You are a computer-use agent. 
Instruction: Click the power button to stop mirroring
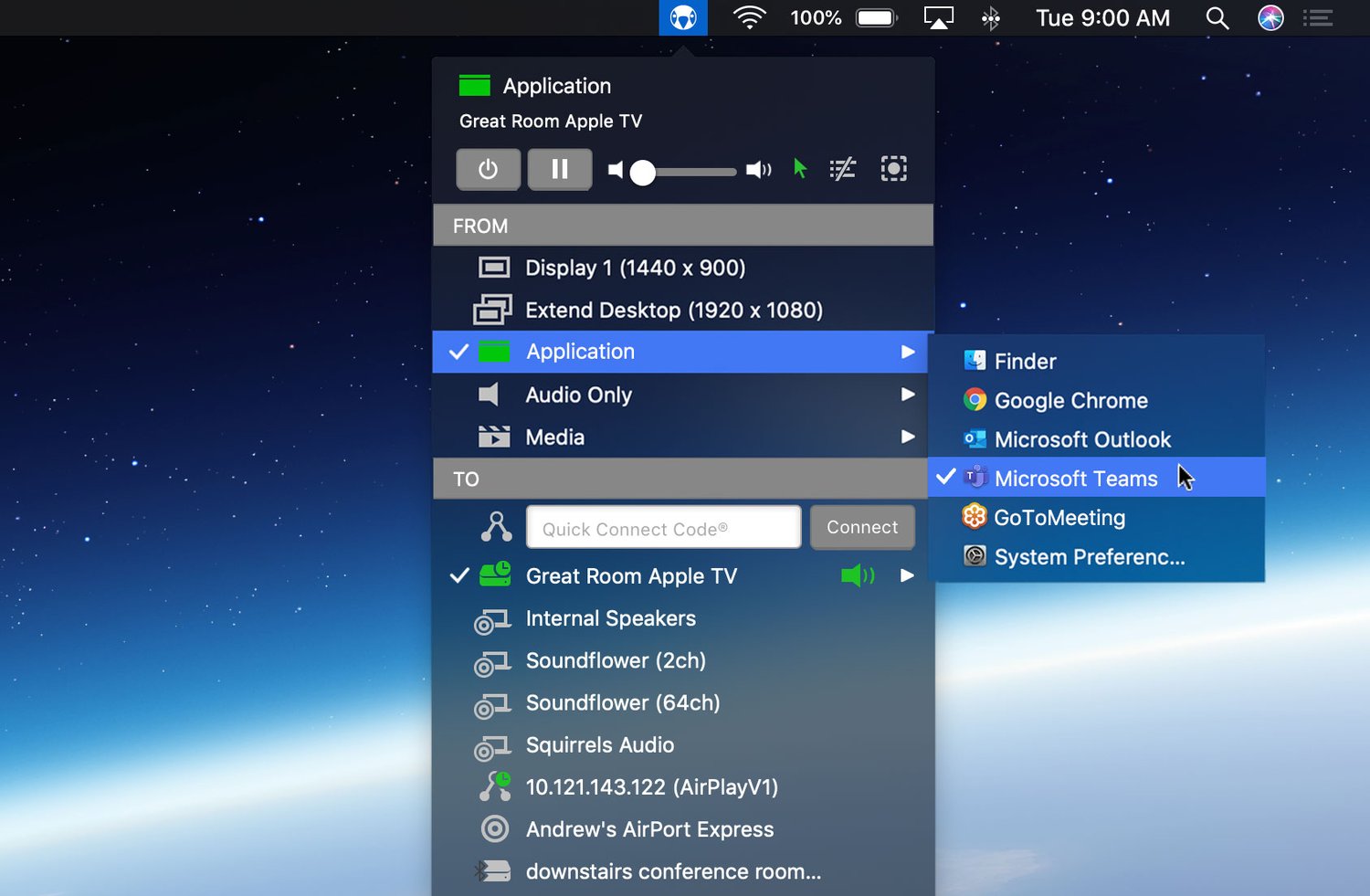click(488, 169)
